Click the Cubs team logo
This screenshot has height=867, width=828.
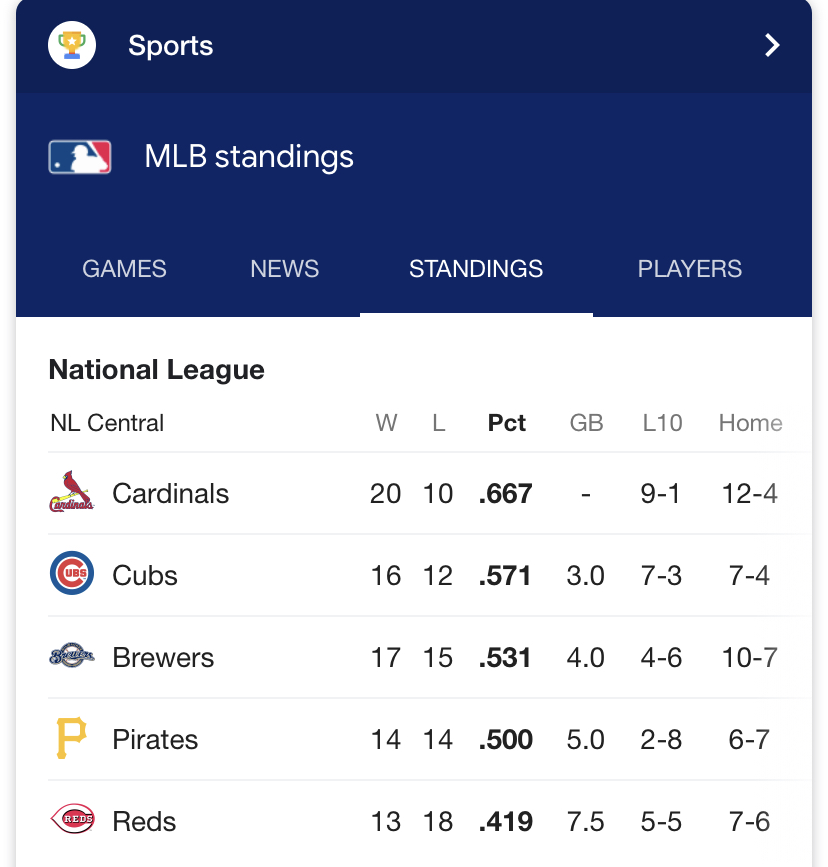point(72,573)
